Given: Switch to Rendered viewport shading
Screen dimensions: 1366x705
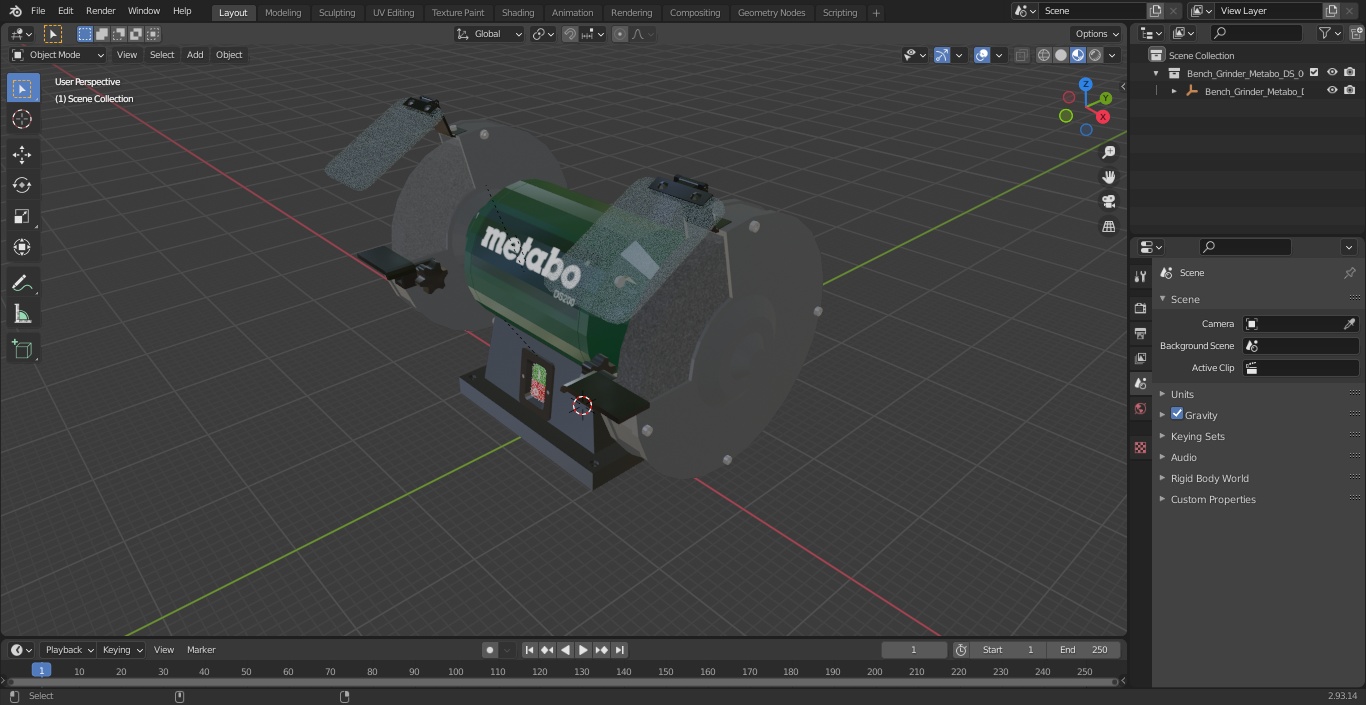Looking at the screenshot, I should pos(1095,55).
